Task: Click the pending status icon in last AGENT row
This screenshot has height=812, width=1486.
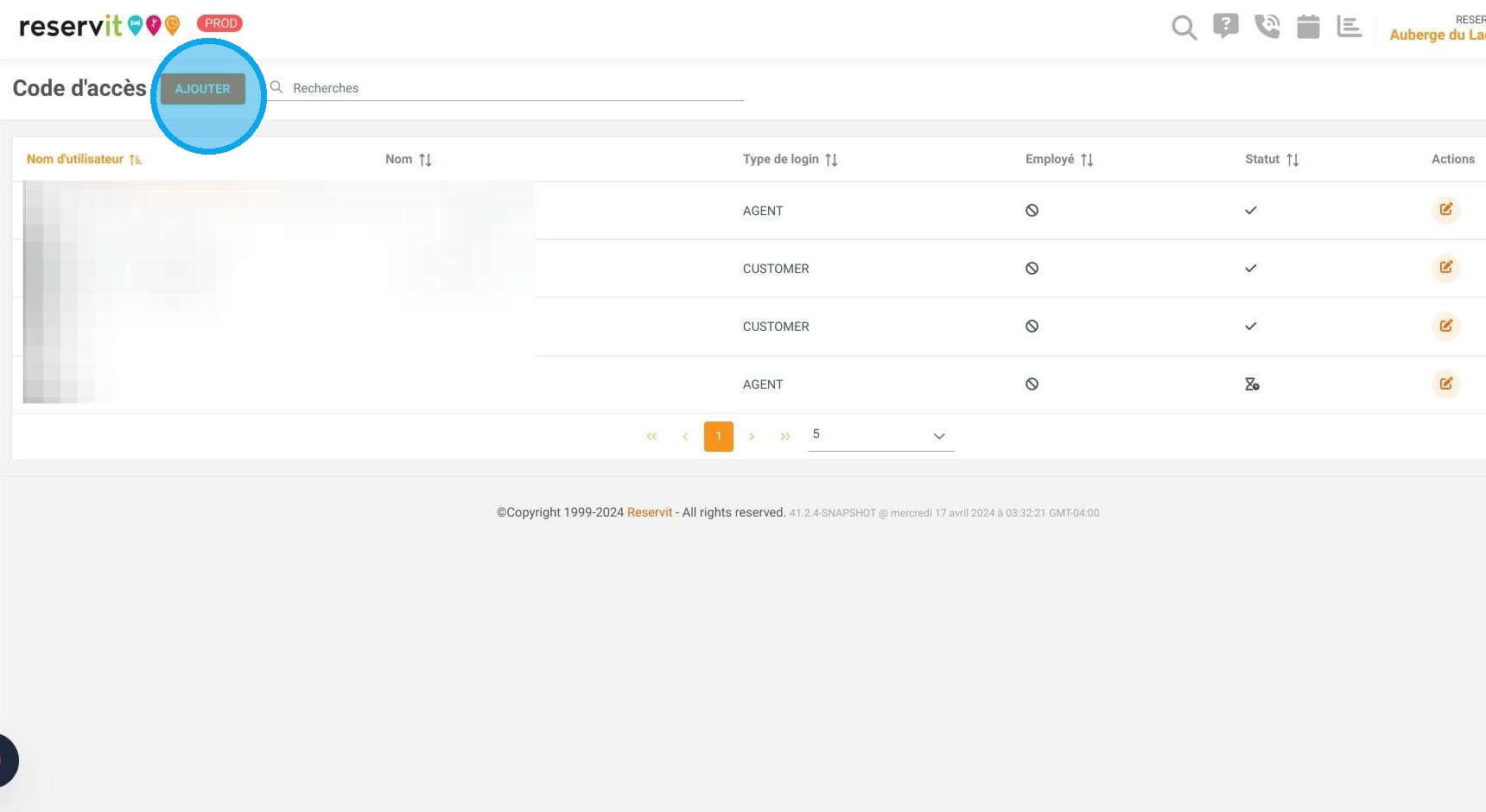Action: (x=1252, y=384)
